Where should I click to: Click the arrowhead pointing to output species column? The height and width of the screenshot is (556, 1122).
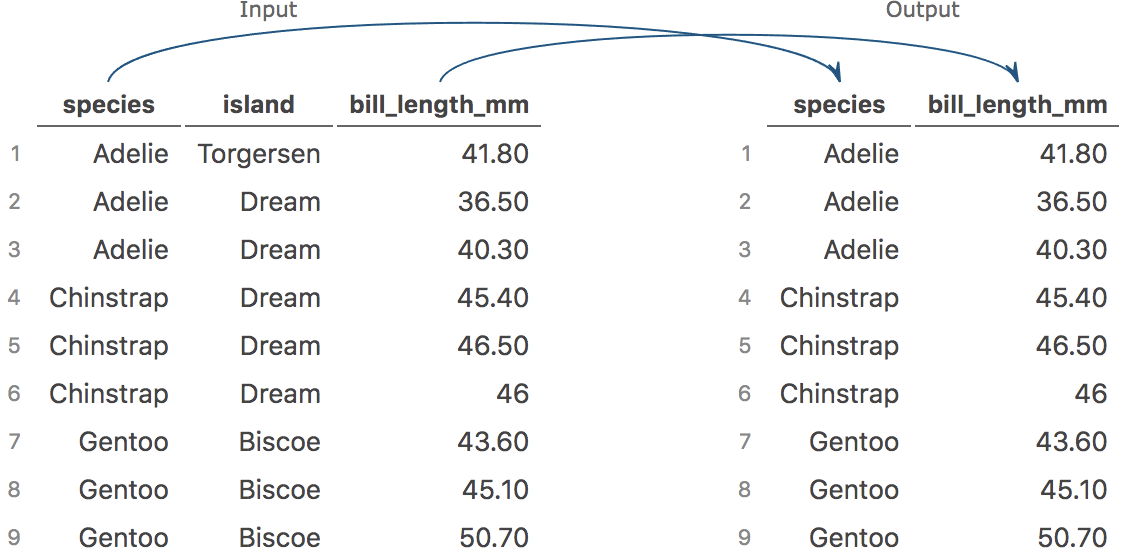click(835, 73)
